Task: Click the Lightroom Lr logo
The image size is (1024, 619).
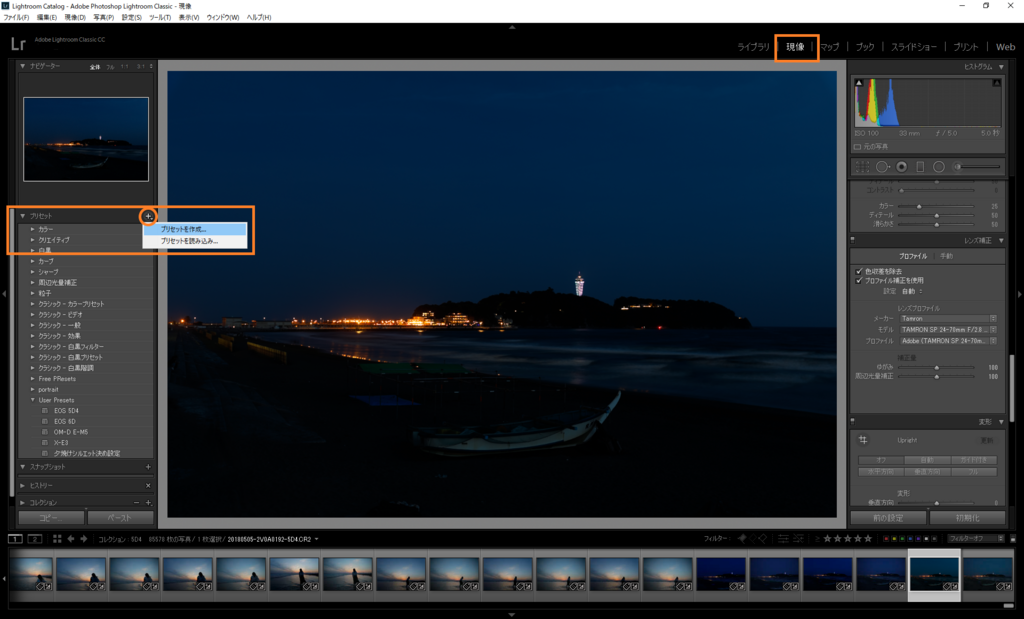Action: pyautogui.click(x=18, y=44)
